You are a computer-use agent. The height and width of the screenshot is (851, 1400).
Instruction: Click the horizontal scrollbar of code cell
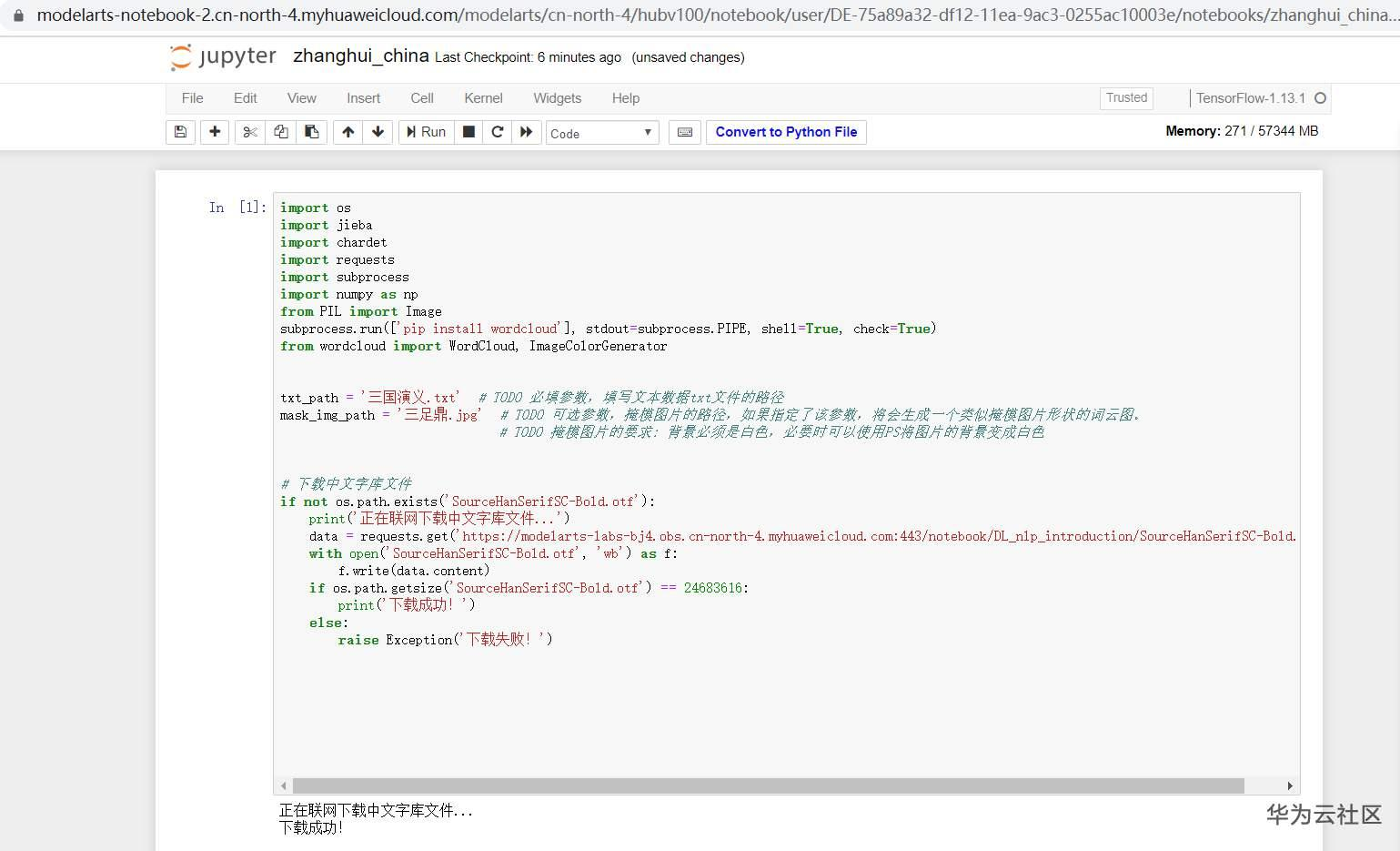pyautogui.click(x=769, y=785)
